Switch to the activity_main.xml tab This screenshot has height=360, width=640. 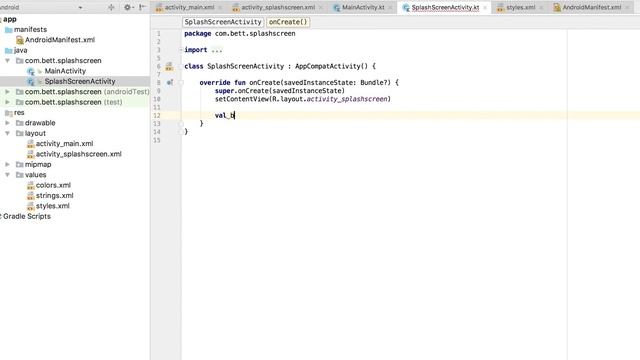pyautogui.click(x=189, y=7)
